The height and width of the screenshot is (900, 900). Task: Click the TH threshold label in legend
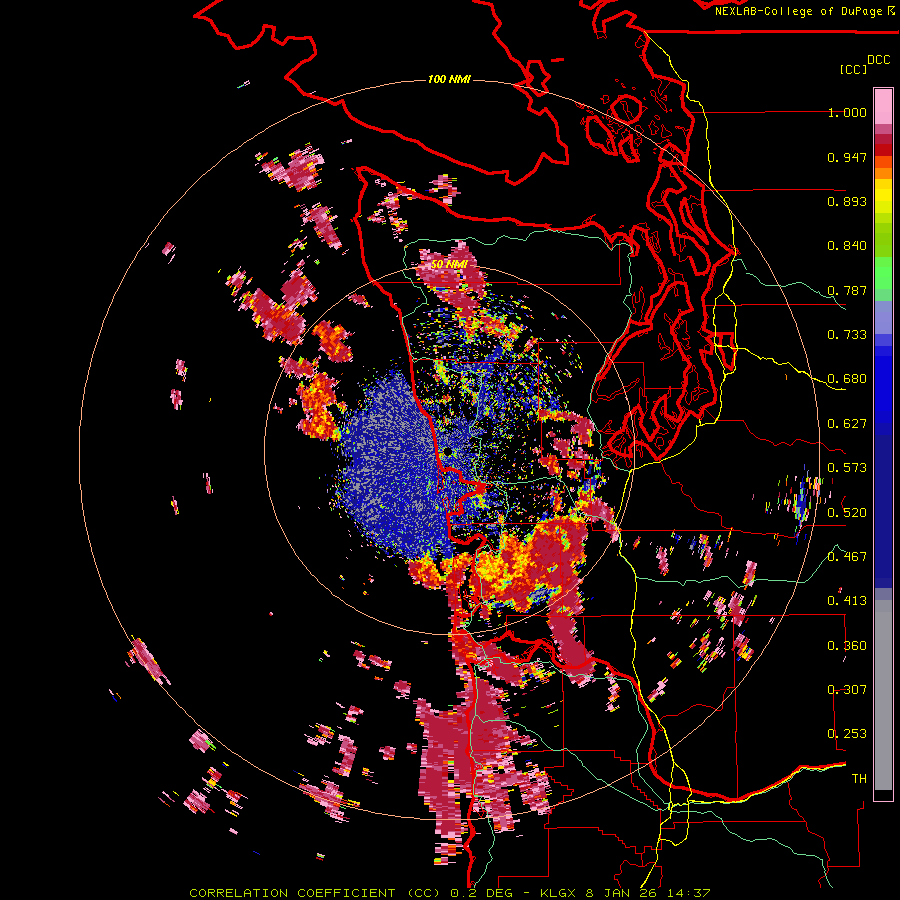tap(859, 778)
